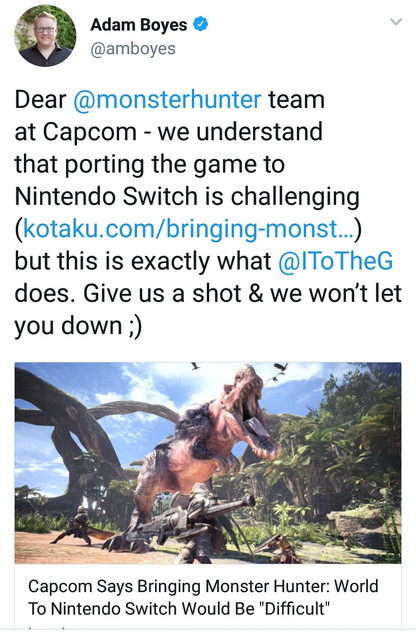Image resolution: width=416 pixels, height=640 pixels.
Task: Open the Monster Hunter article preview image
Action: pos(208,463)
